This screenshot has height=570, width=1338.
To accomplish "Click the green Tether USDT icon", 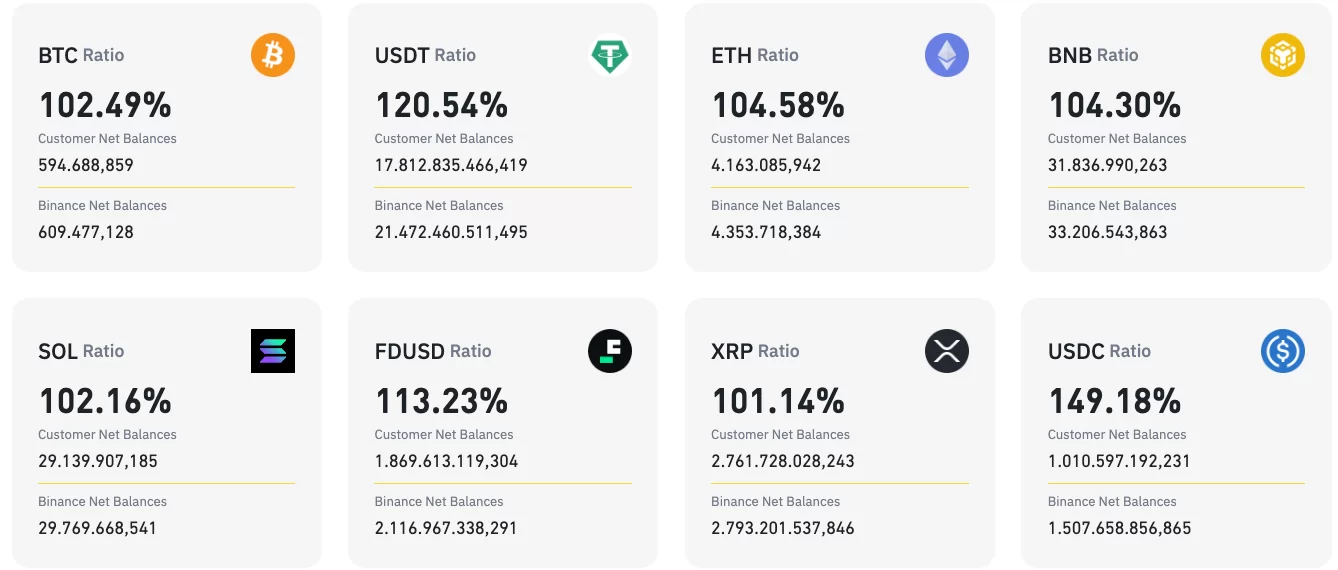I will 610,55.
